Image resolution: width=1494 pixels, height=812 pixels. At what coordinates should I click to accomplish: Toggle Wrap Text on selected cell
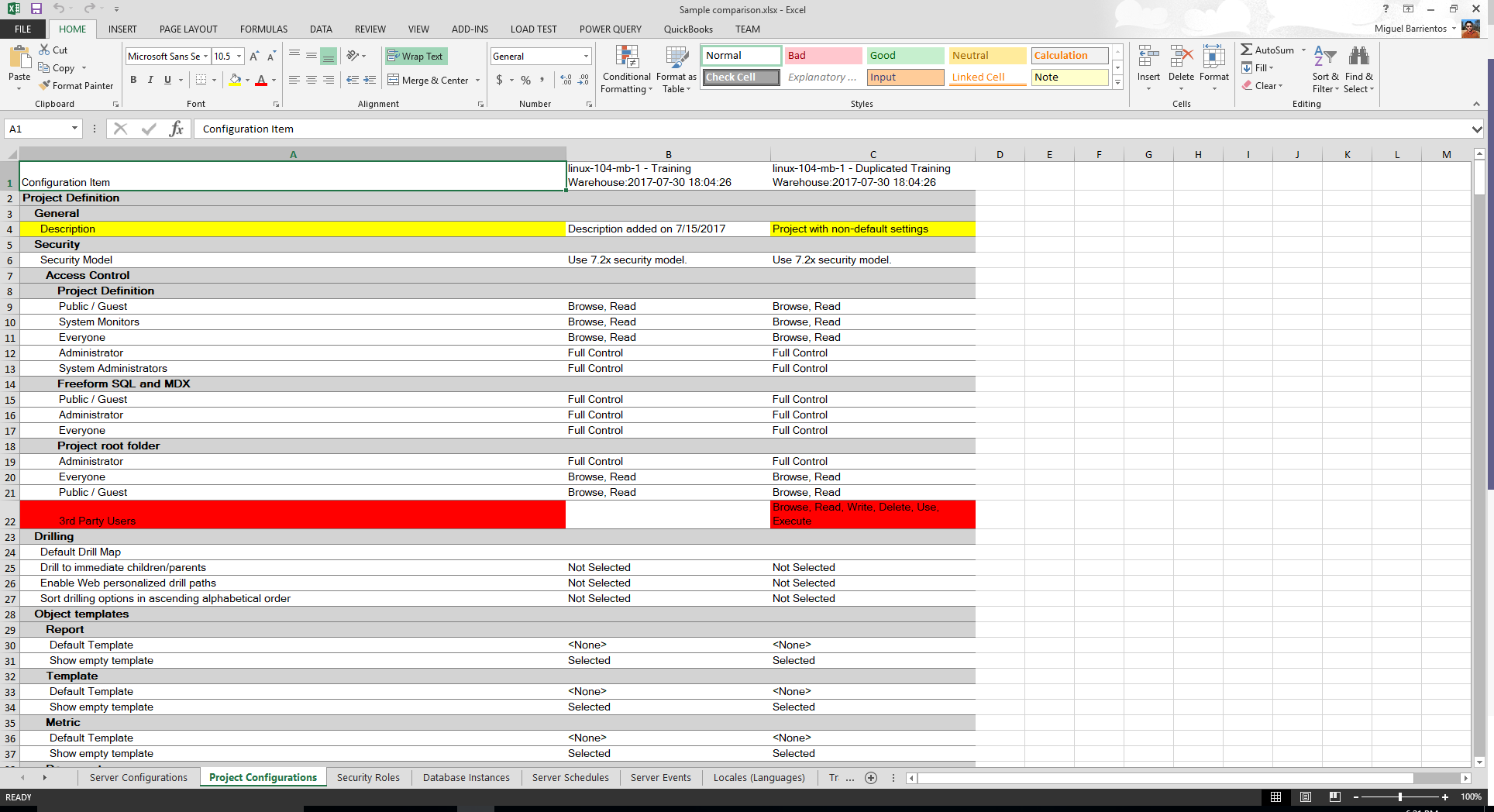[415, 57]
